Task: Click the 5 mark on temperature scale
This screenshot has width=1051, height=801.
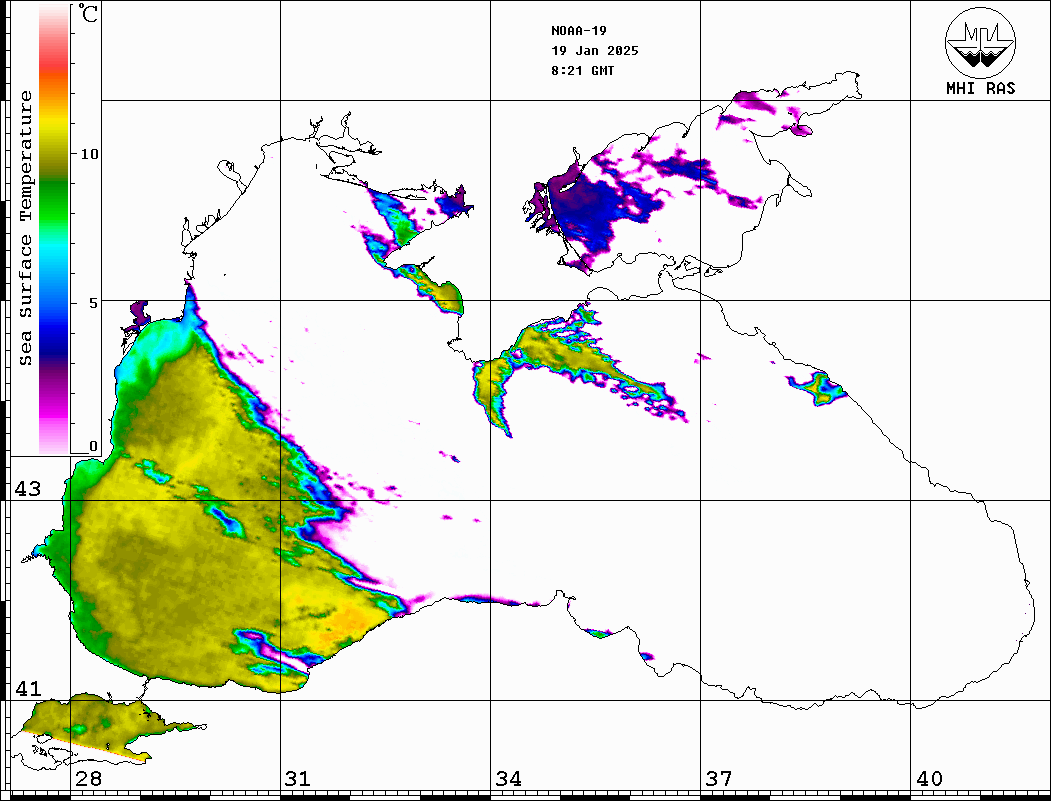Action: pos(94,303)
